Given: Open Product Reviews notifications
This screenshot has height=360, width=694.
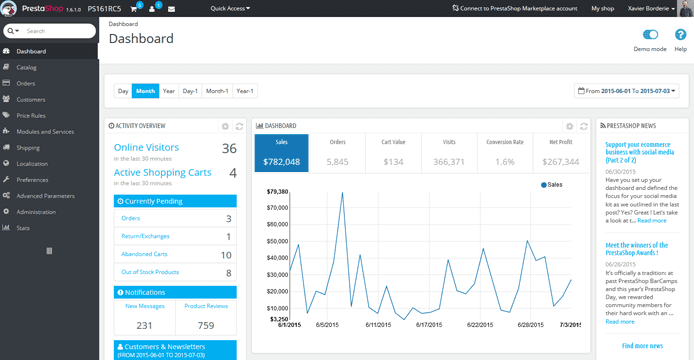Looking at the screenshot, I should [206, 306].
